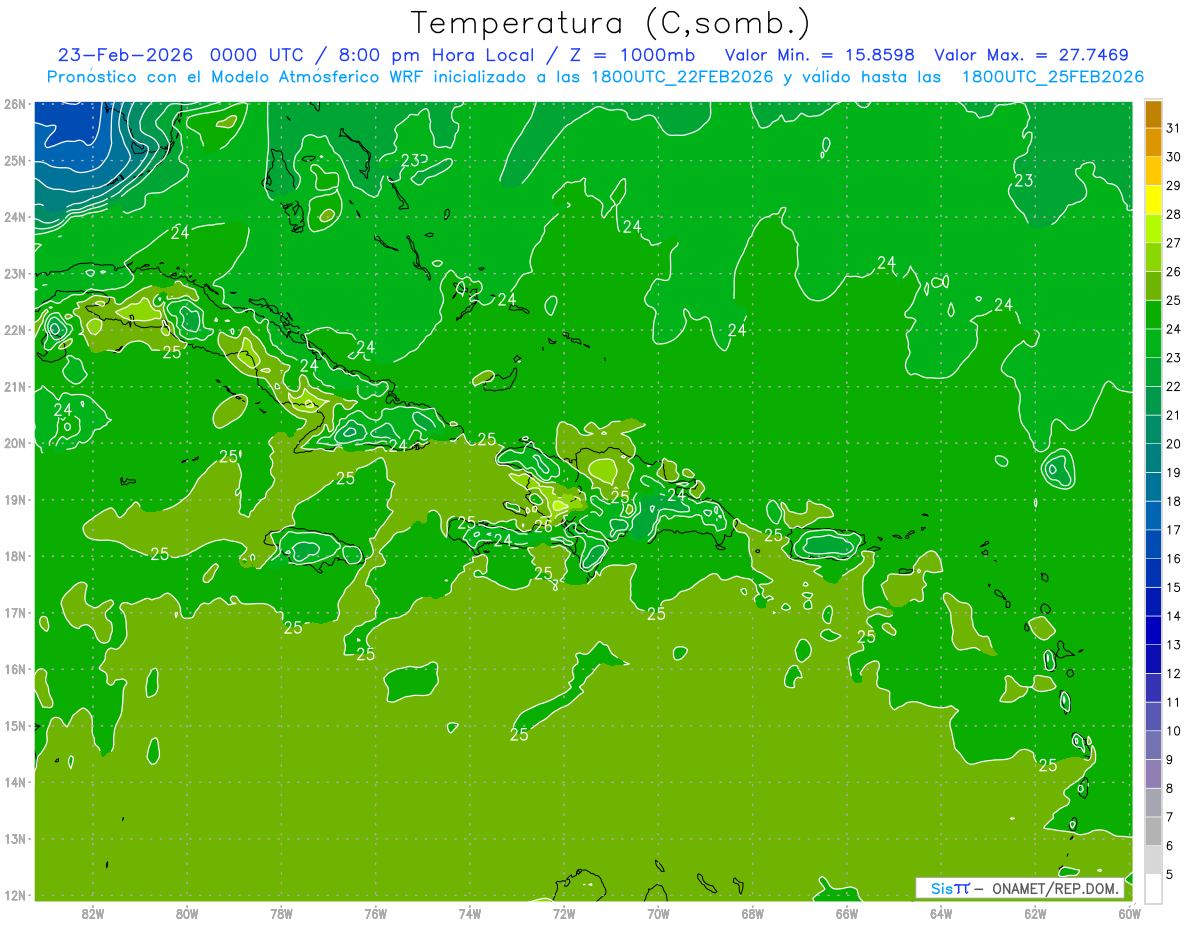Click the 17N latitude axis label
This screenshot has width=1200, height=927.
(x=14, y=612)
